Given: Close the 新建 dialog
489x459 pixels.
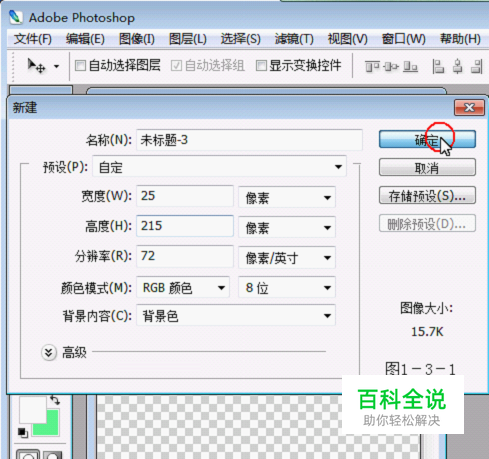Looking at the screenshot, I should [469, 107].
